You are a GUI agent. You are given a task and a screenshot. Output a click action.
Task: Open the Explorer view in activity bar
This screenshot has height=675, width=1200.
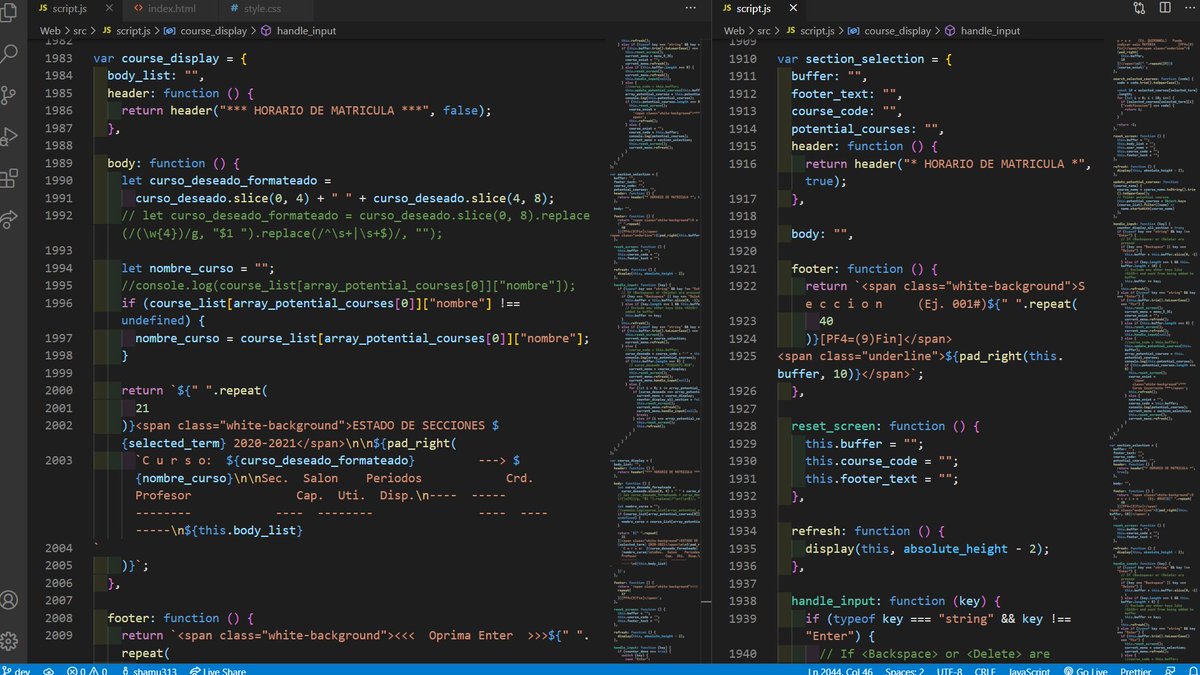(x=10, y=14)
